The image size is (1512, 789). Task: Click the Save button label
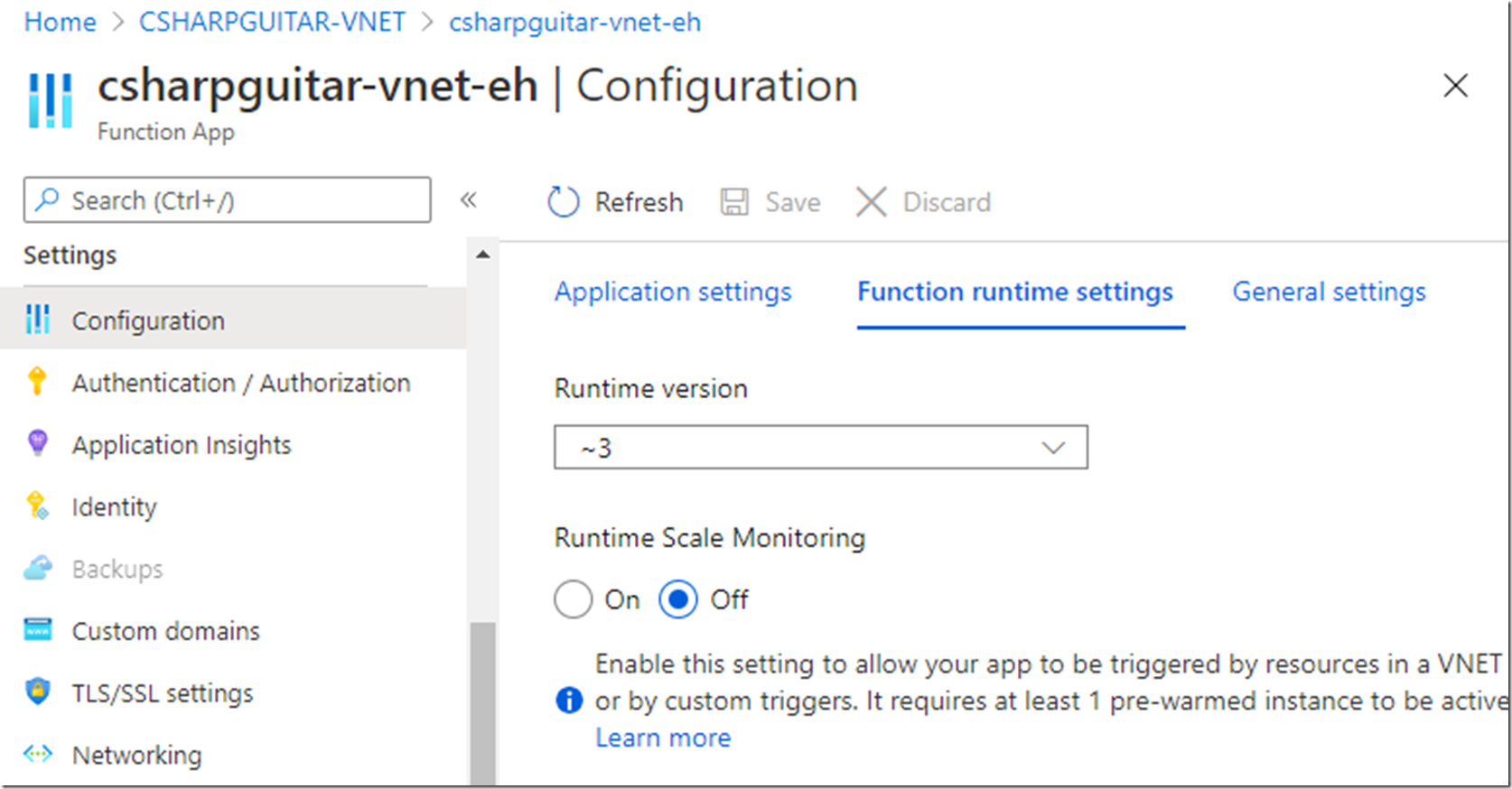(793, 202)
